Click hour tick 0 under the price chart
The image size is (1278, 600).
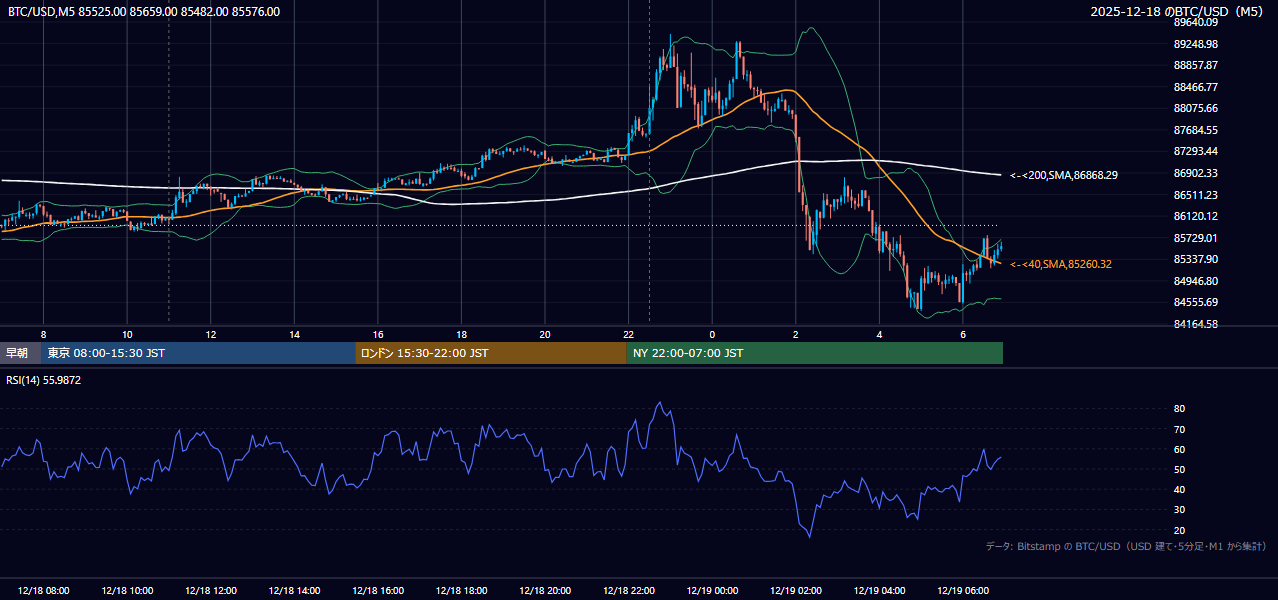tap(712, 334)
